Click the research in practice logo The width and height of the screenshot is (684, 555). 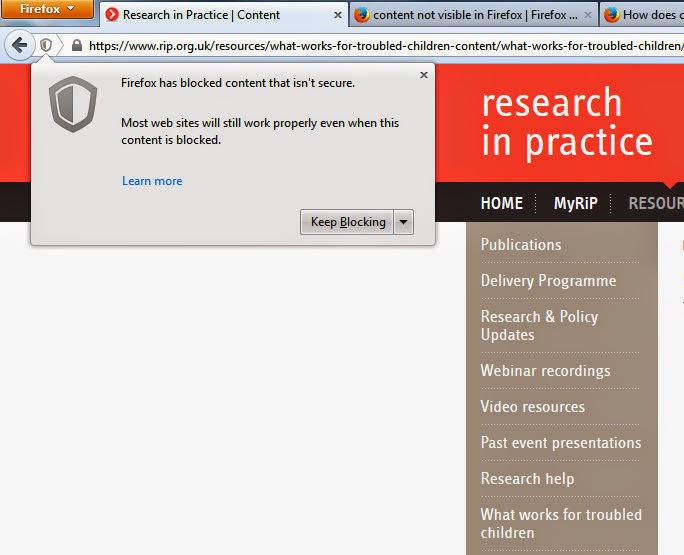click(x=567, y=122)
